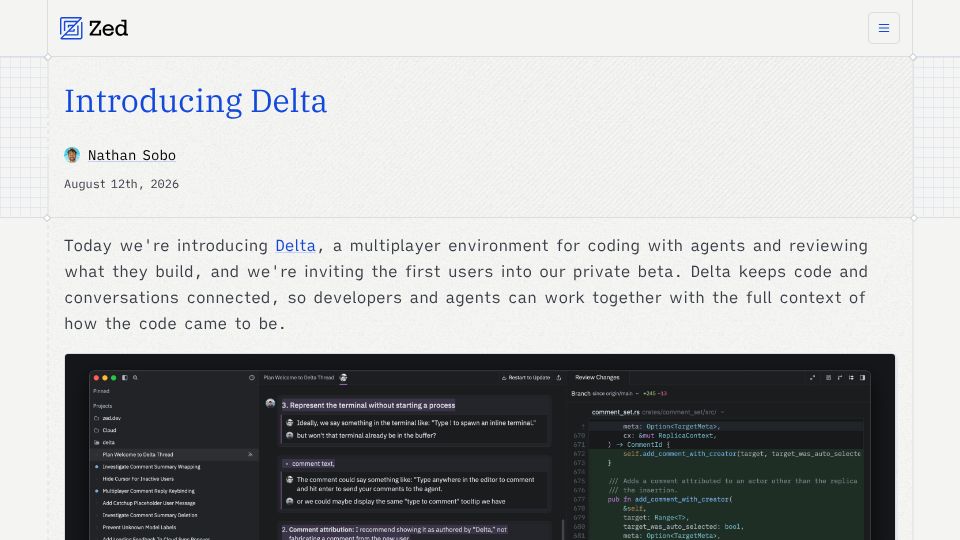Click the +245 additions count

tap(648, 394)
